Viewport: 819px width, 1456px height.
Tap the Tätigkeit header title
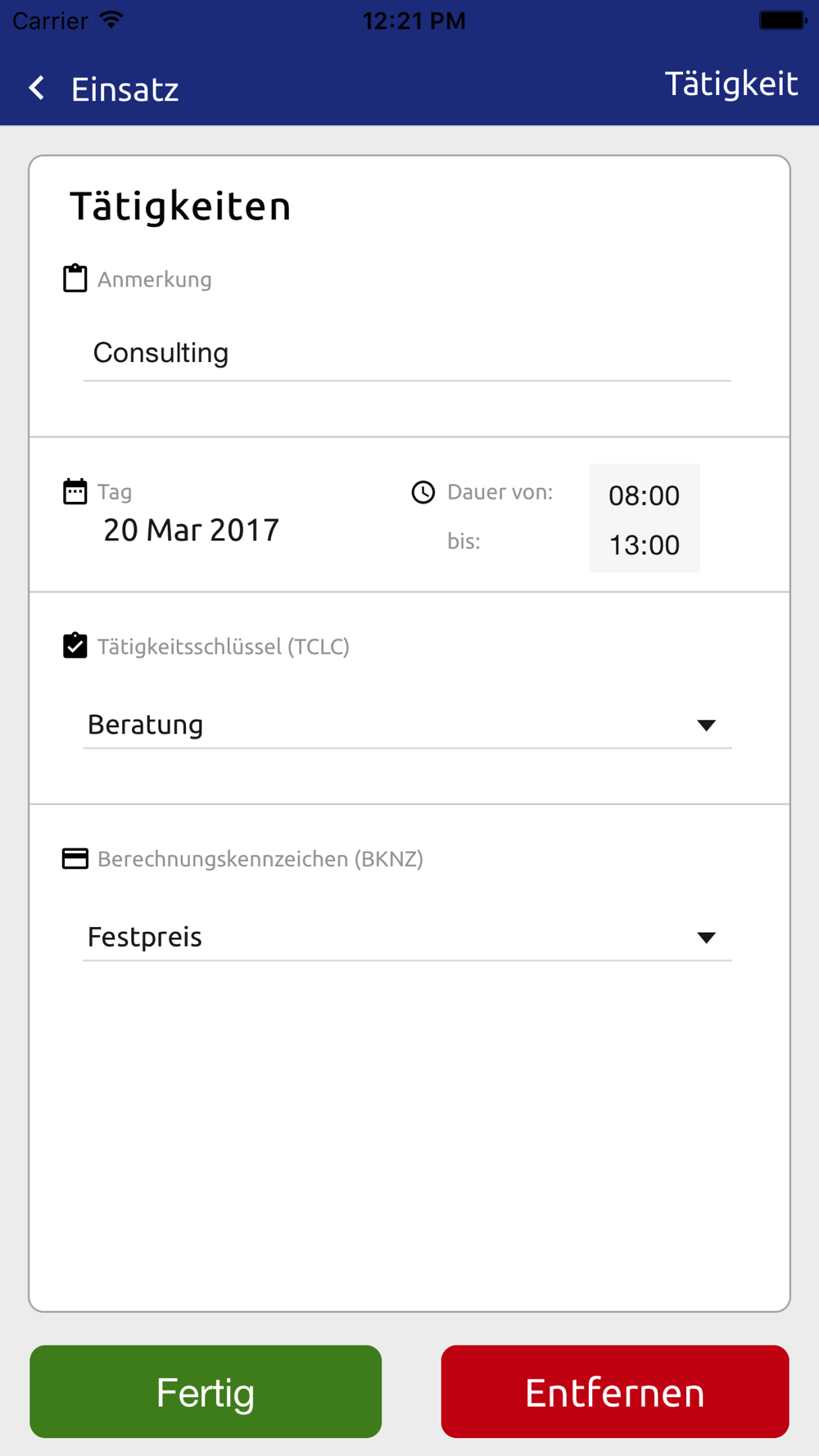[731, 84]
